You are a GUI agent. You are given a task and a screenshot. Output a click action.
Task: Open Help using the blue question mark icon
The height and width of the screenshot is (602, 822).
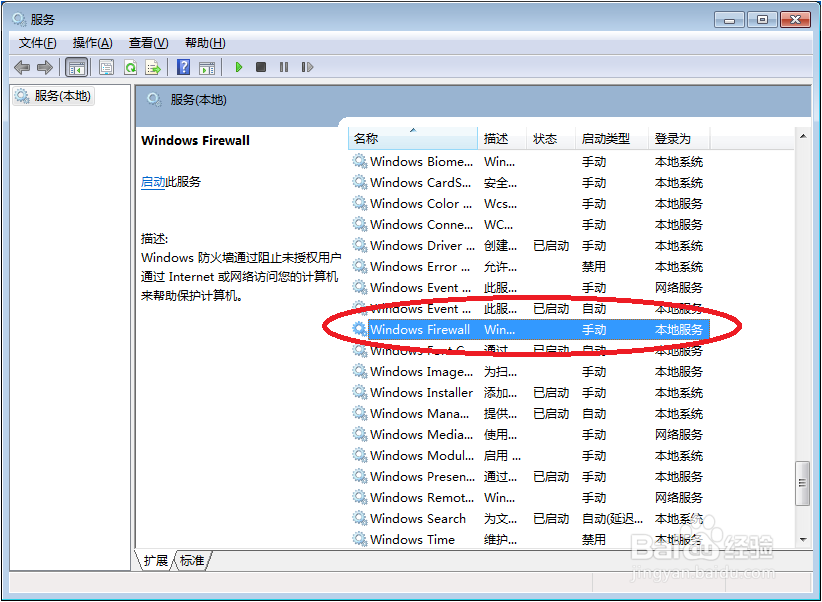click(186, 67)
